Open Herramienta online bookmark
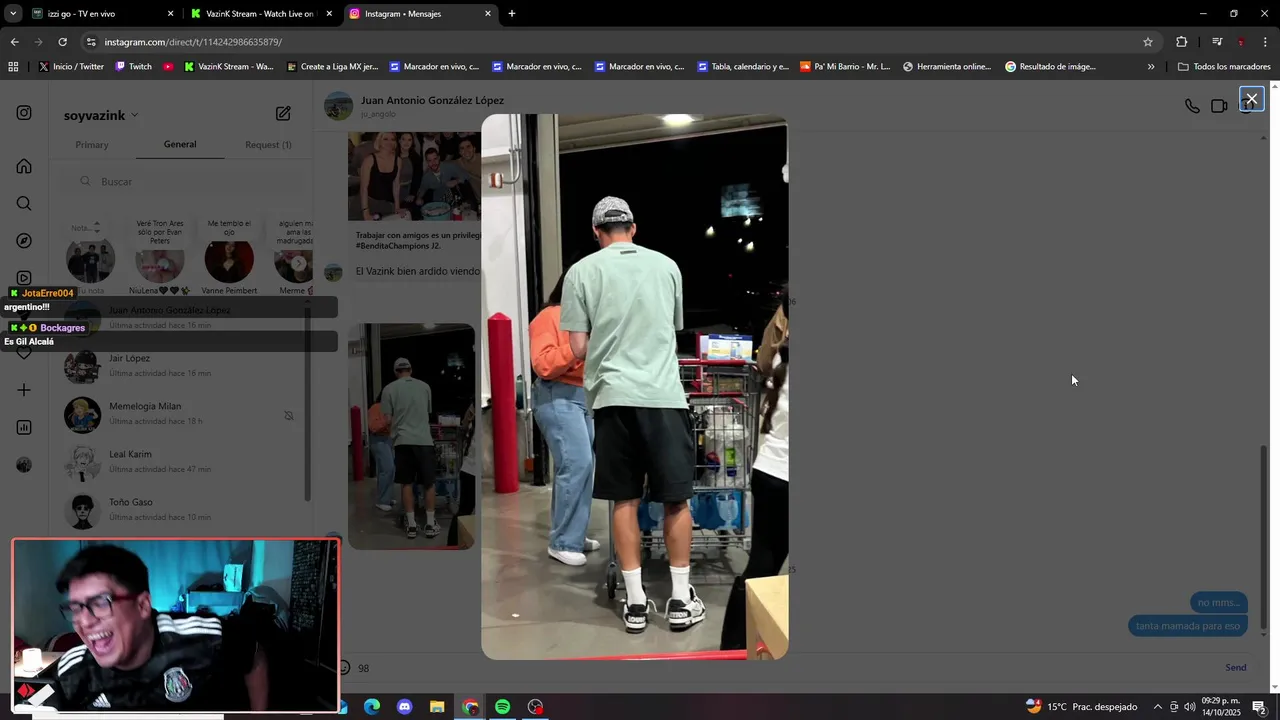Screen dimensions: 1280x720 coord(947,67)
